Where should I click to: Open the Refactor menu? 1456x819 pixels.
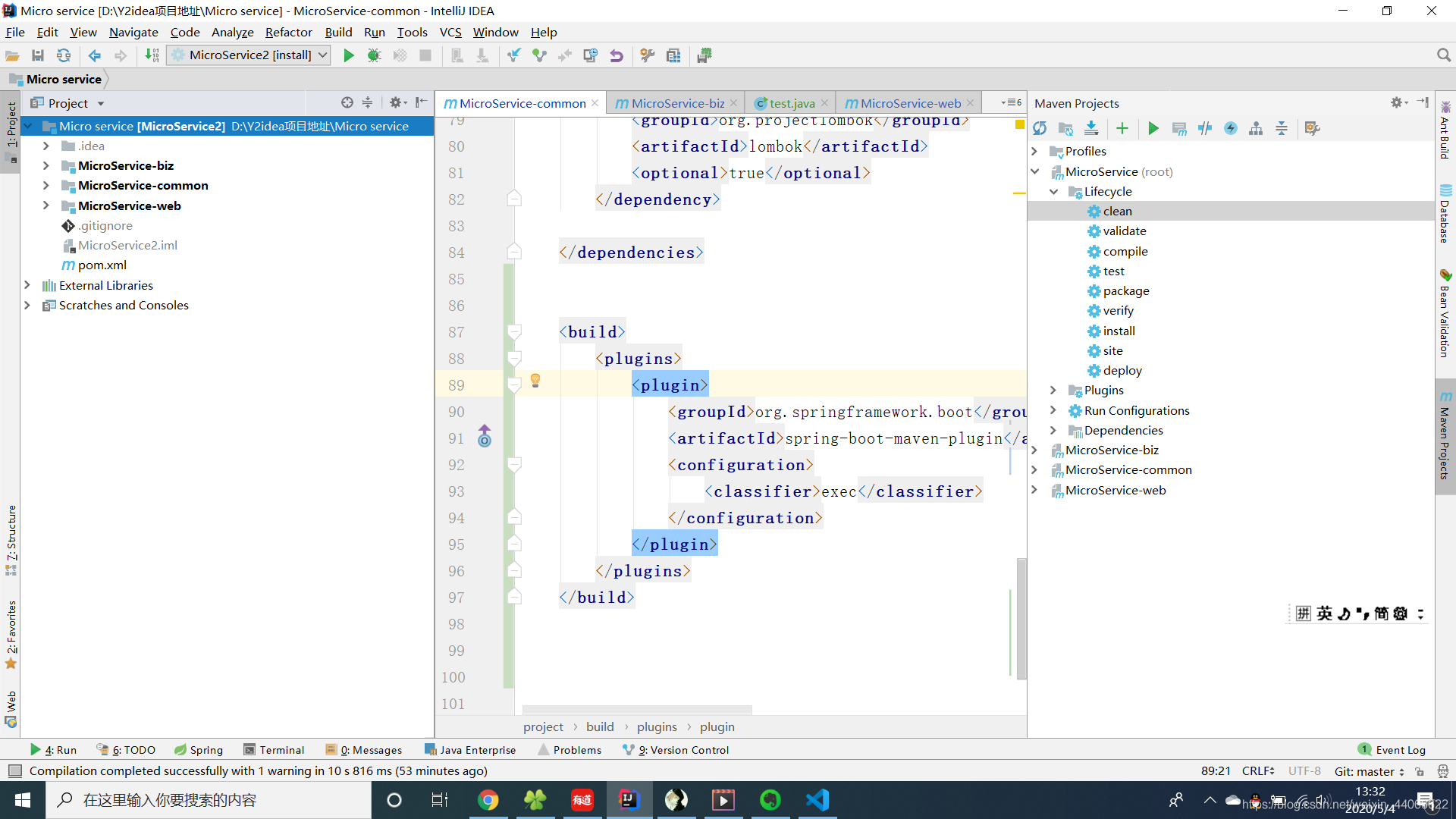point(288,32)
